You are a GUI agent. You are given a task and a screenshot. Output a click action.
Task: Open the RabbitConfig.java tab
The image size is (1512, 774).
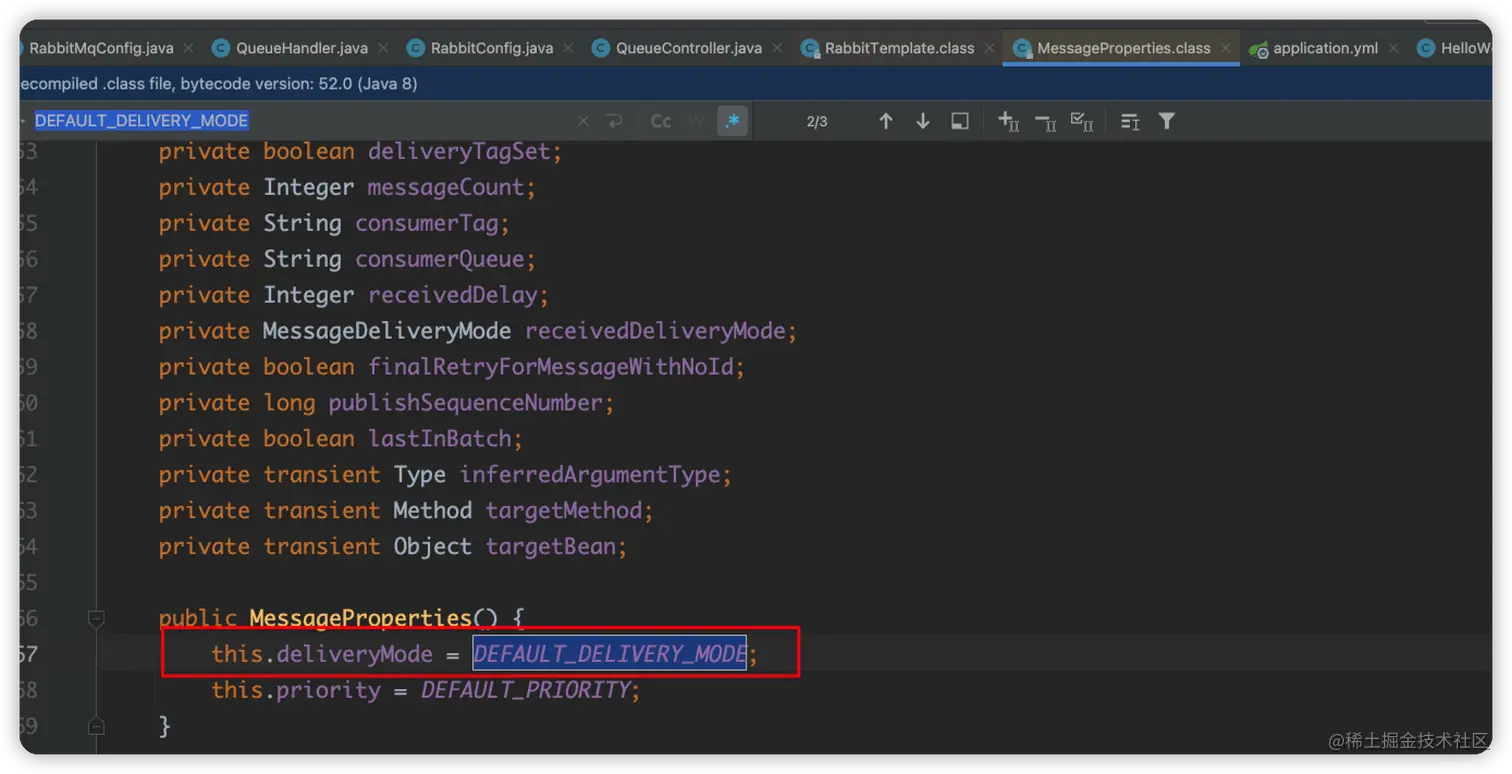(x=492, y=48)
